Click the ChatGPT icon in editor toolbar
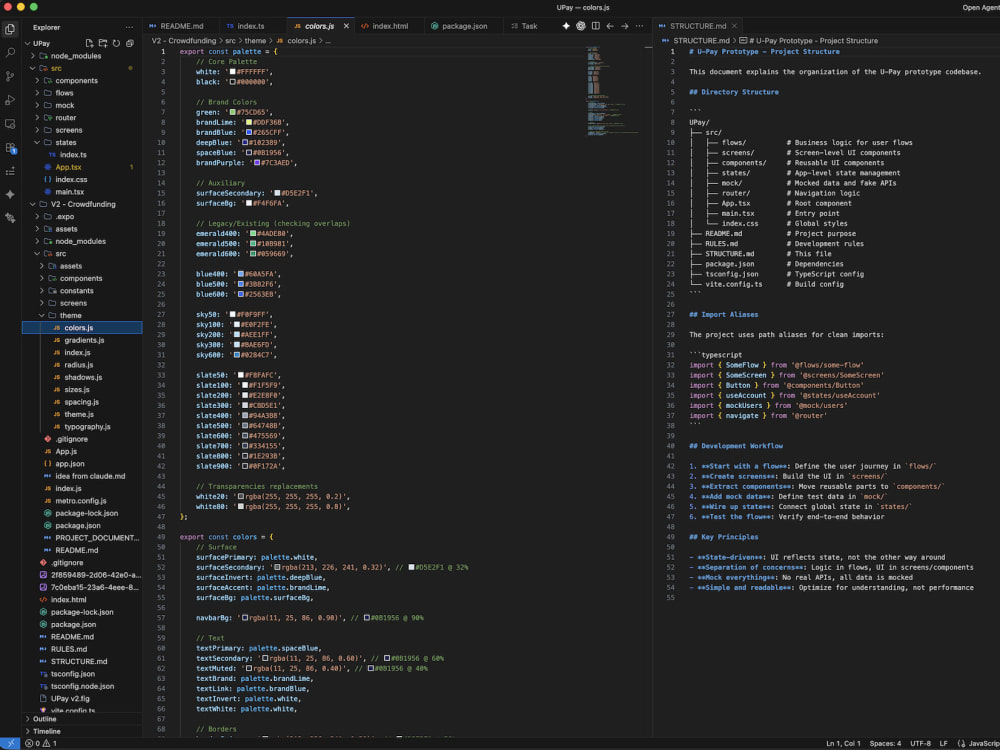Screen dimensions: 1000x750 [x=580, y=26]
